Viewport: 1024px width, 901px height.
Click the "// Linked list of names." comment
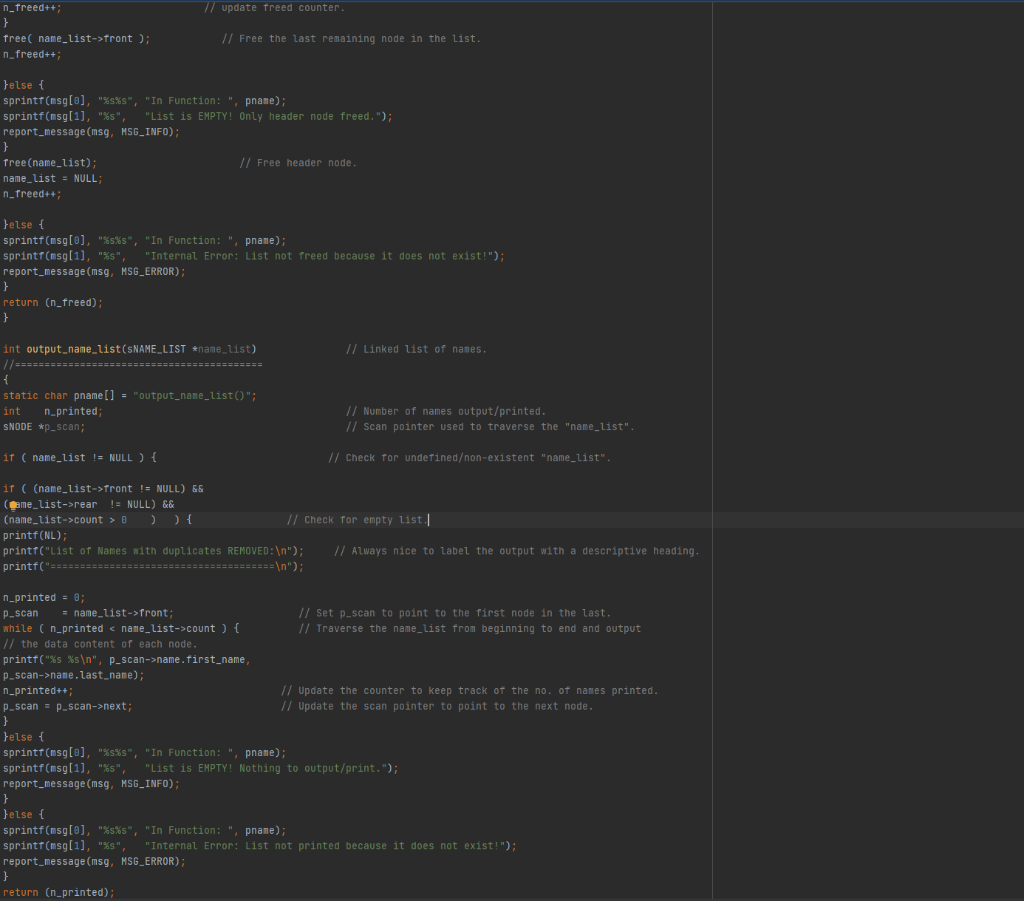(x=416, y=349)
